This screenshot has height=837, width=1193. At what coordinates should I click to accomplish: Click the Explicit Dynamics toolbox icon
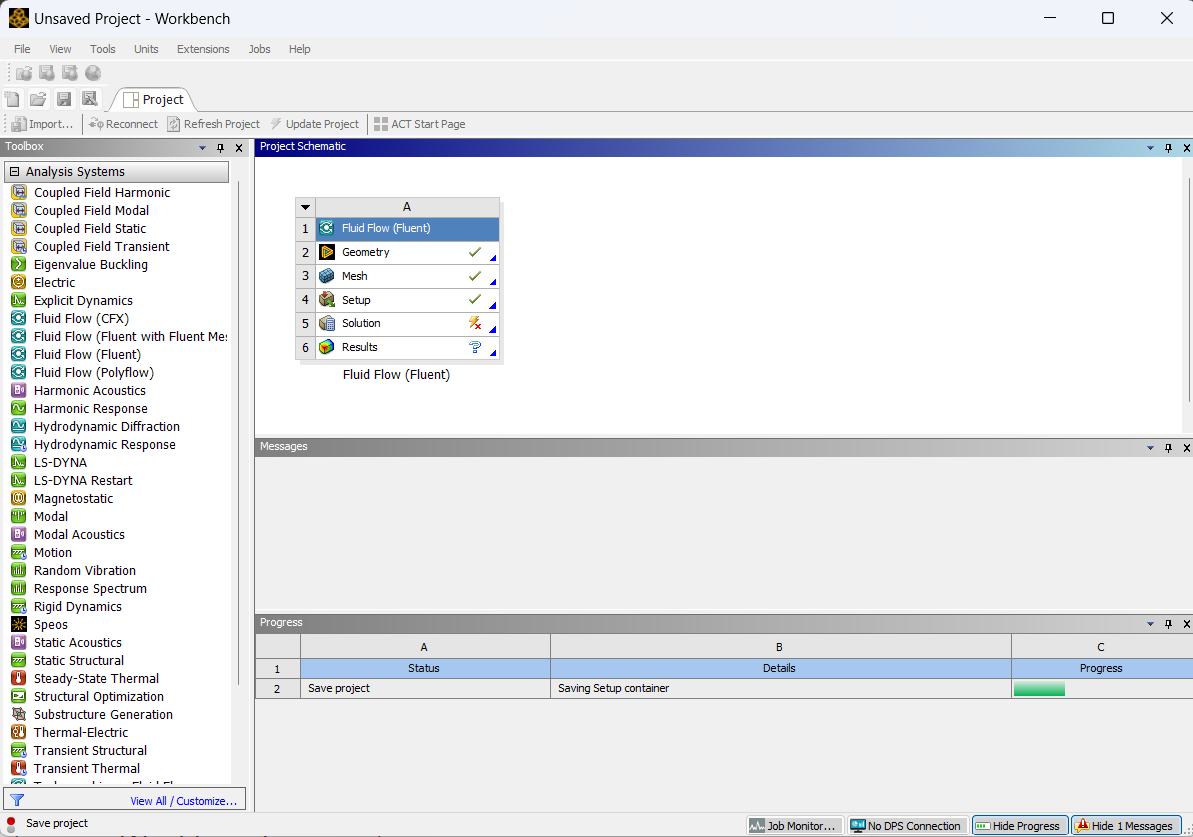coord(19,301)
